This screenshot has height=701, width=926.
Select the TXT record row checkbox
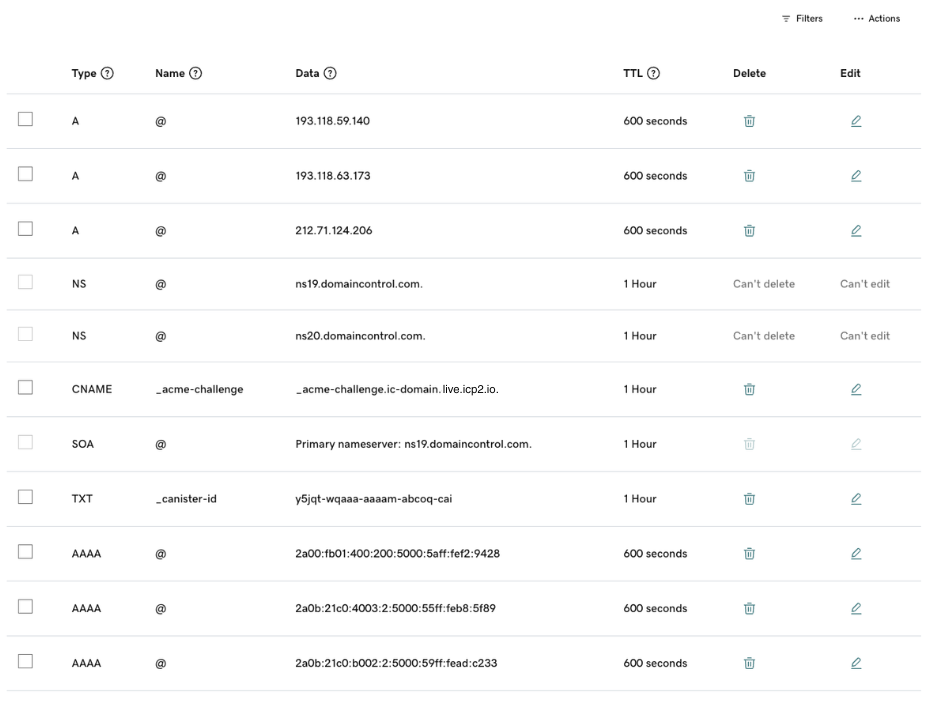(25, 498)
